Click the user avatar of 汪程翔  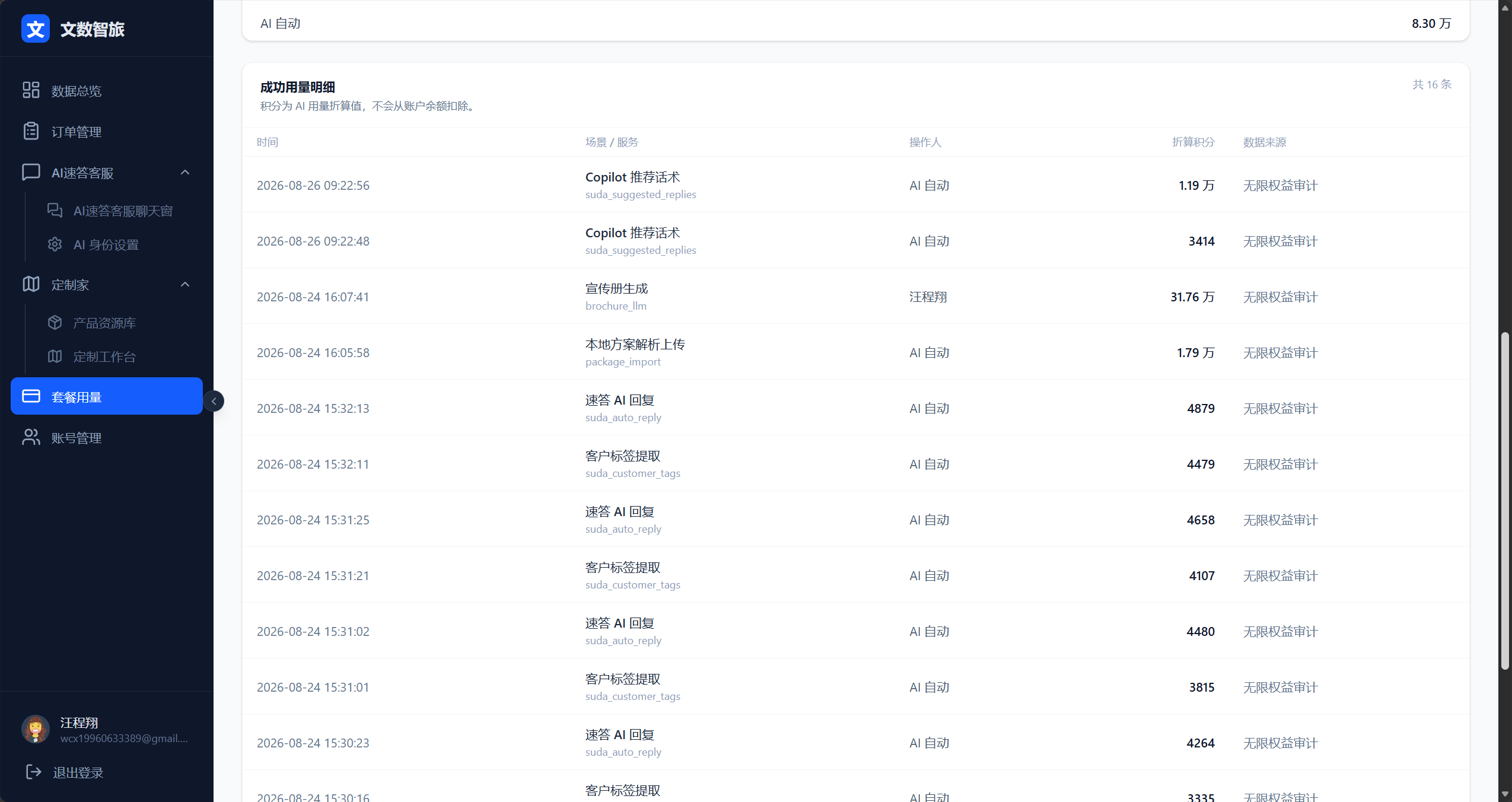pos(36,729)
